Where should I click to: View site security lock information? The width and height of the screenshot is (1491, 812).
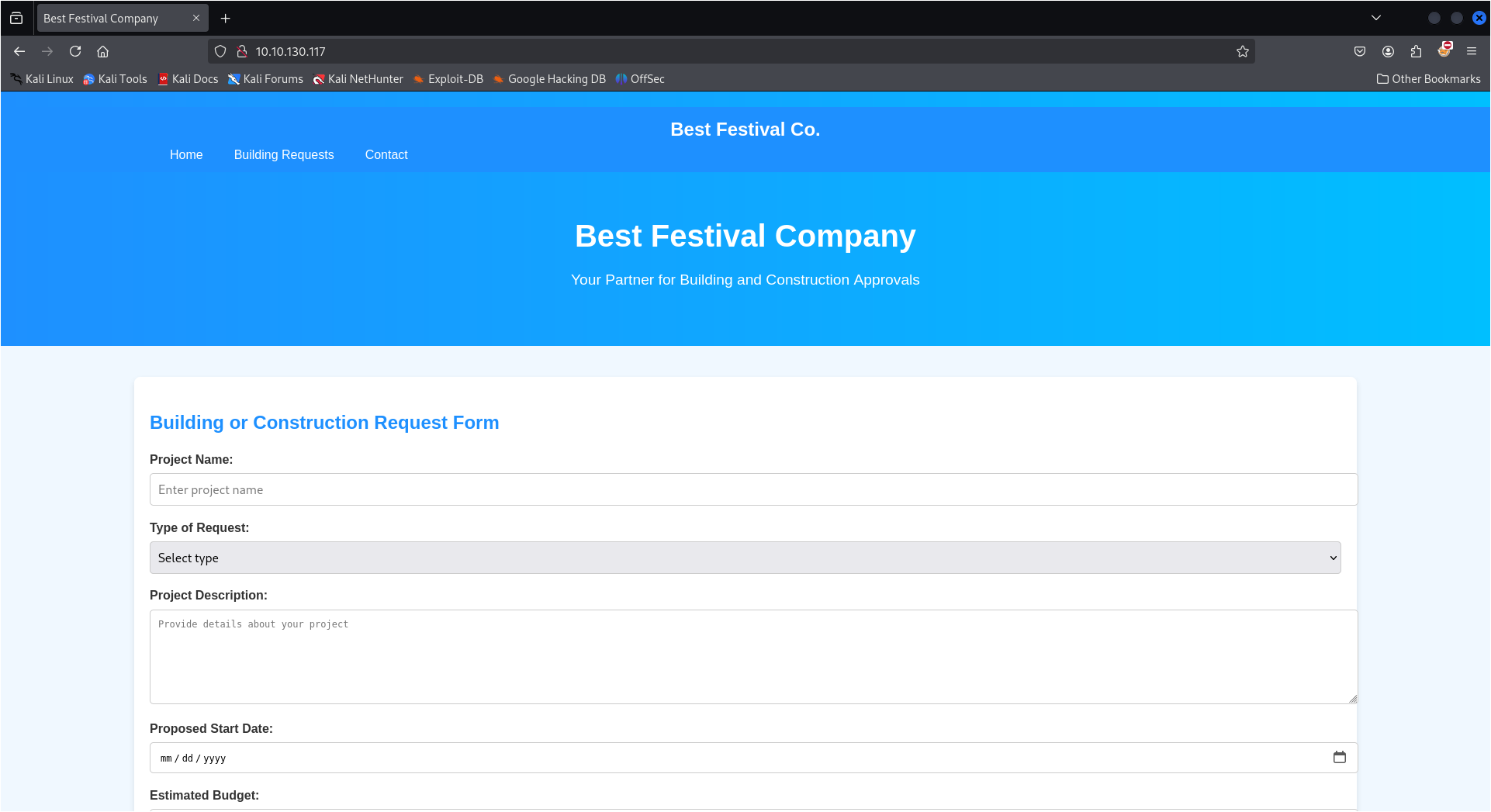[242, 51]
